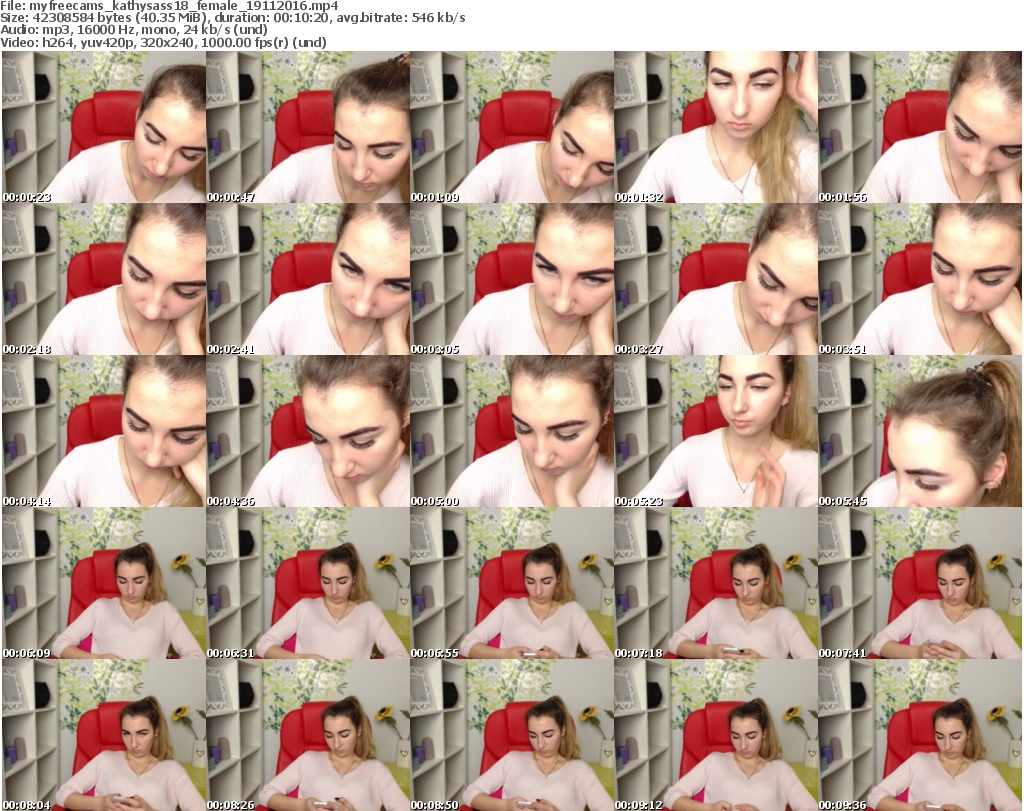Click the 'Video: h264, yuv420p' info line
Screen dimensions: 1024x811
[163, 42]
